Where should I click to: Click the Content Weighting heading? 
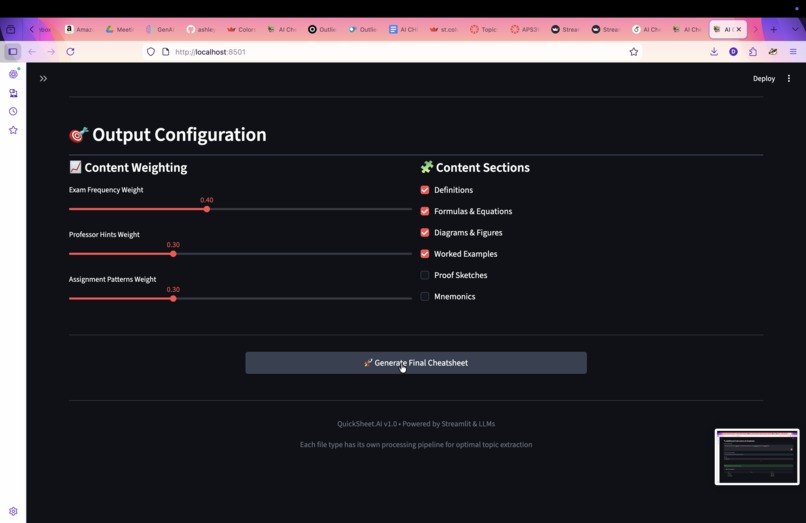coord(128,167)
